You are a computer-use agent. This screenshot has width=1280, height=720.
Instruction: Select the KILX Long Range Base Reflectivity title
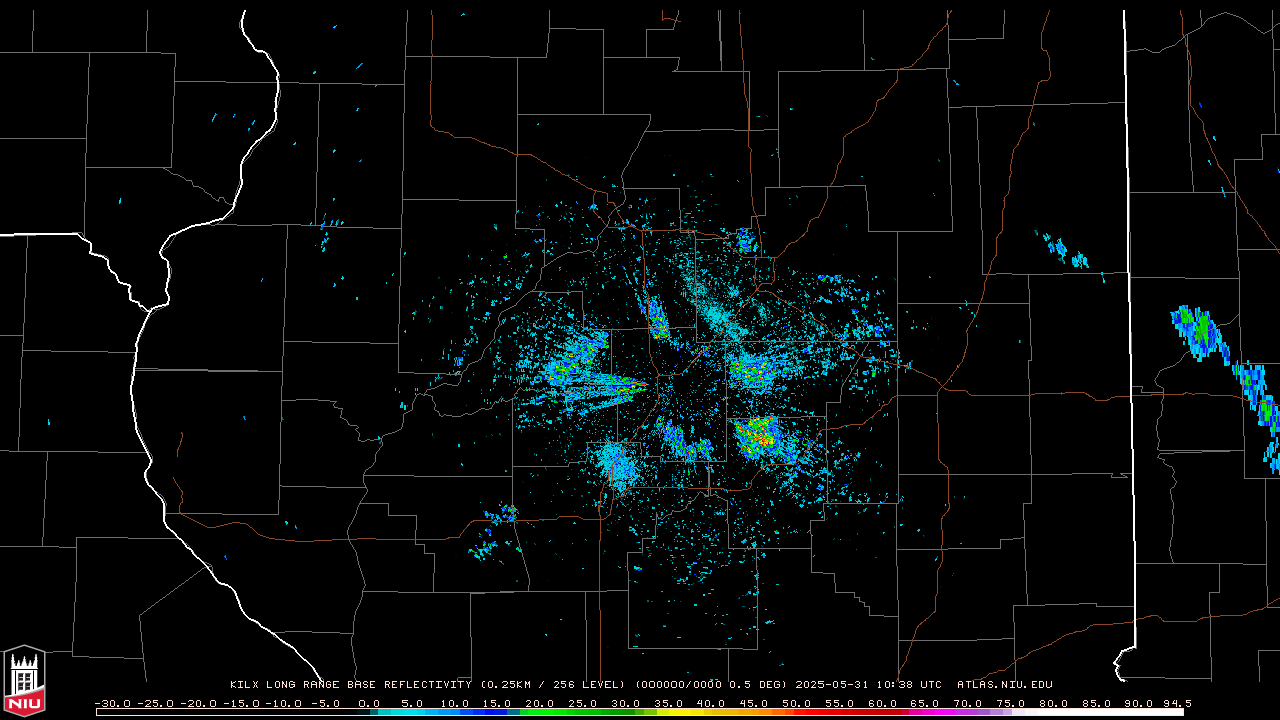click(x=350, y=685)
